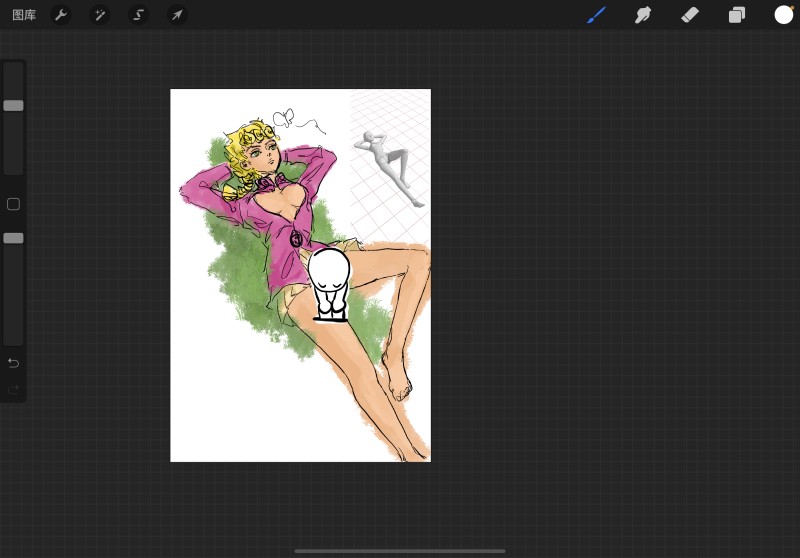Tap the white chibi figure sticker
Viewport: 800px width, 558px height.
(330, 285)
